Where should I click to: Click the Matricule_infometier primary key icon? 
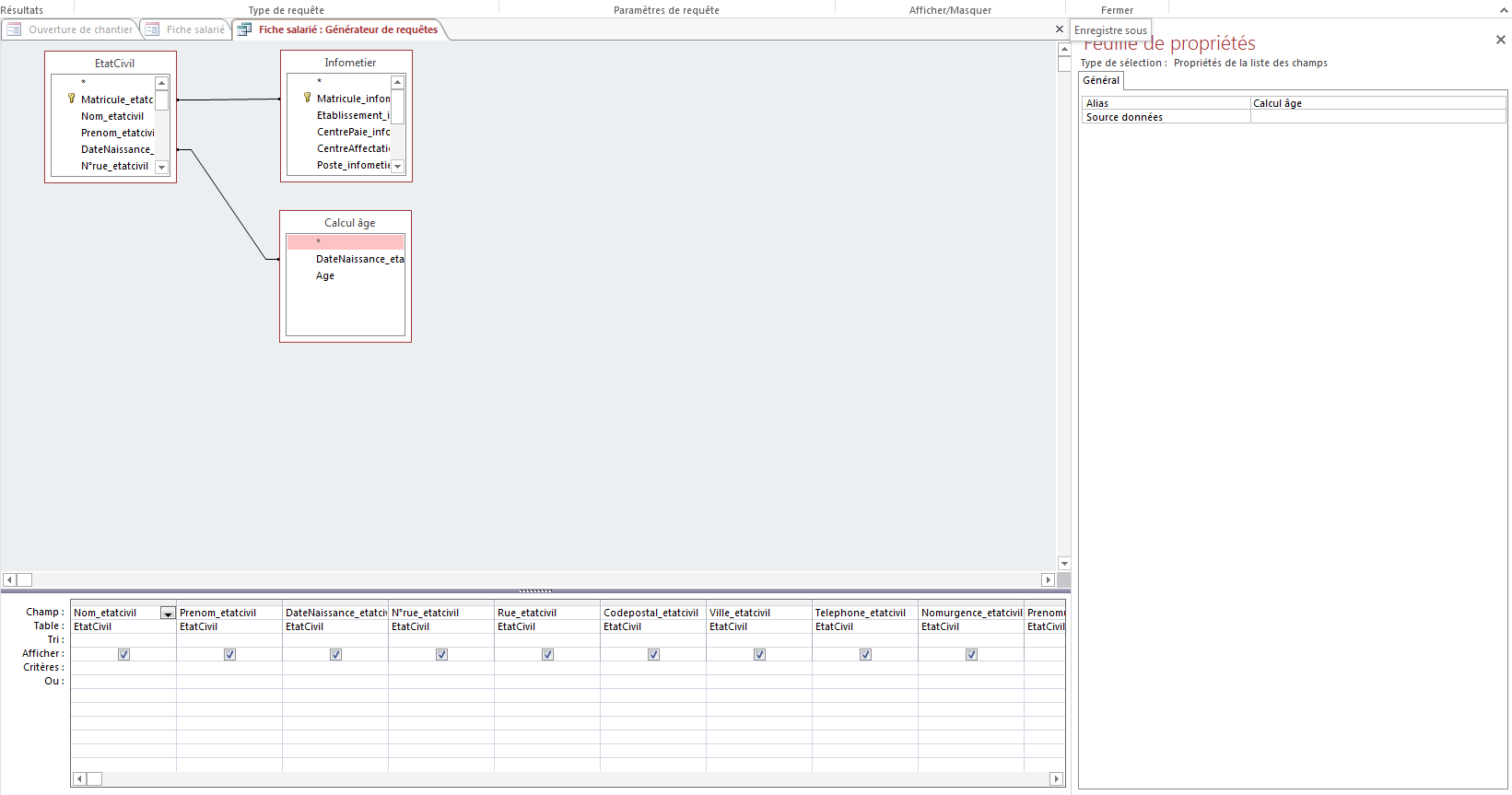(x=307, y=98)
